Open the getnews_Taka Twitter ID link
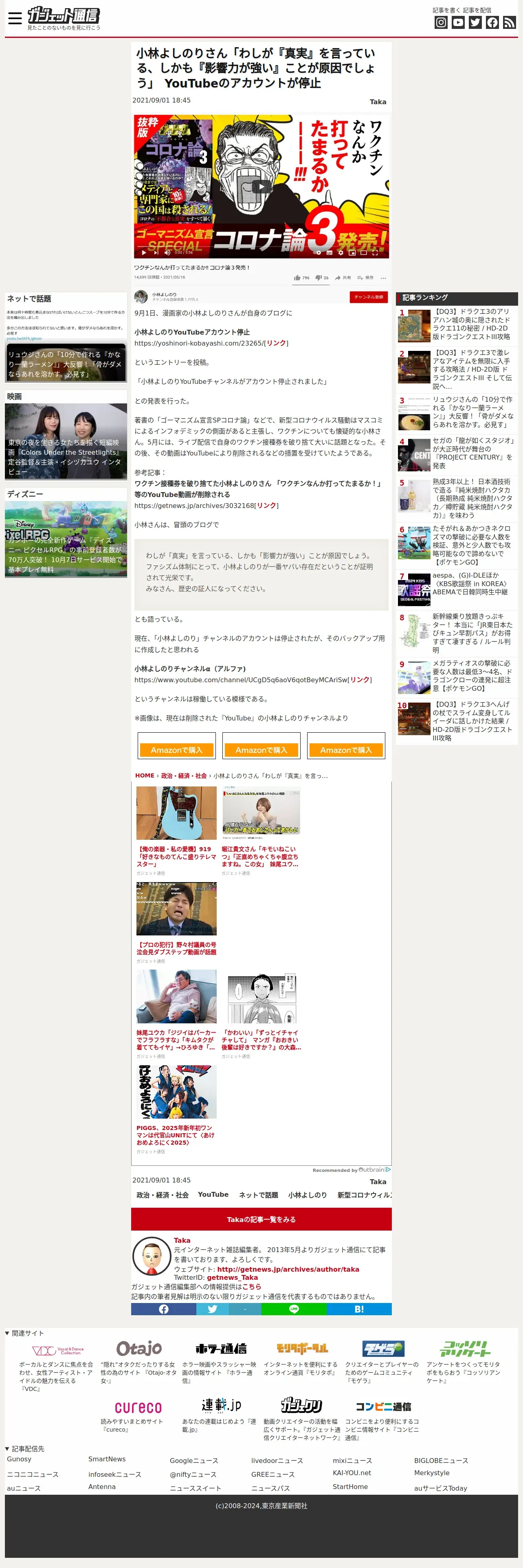Viewport: 523px width, 1568px height. tap(232, 1277)
